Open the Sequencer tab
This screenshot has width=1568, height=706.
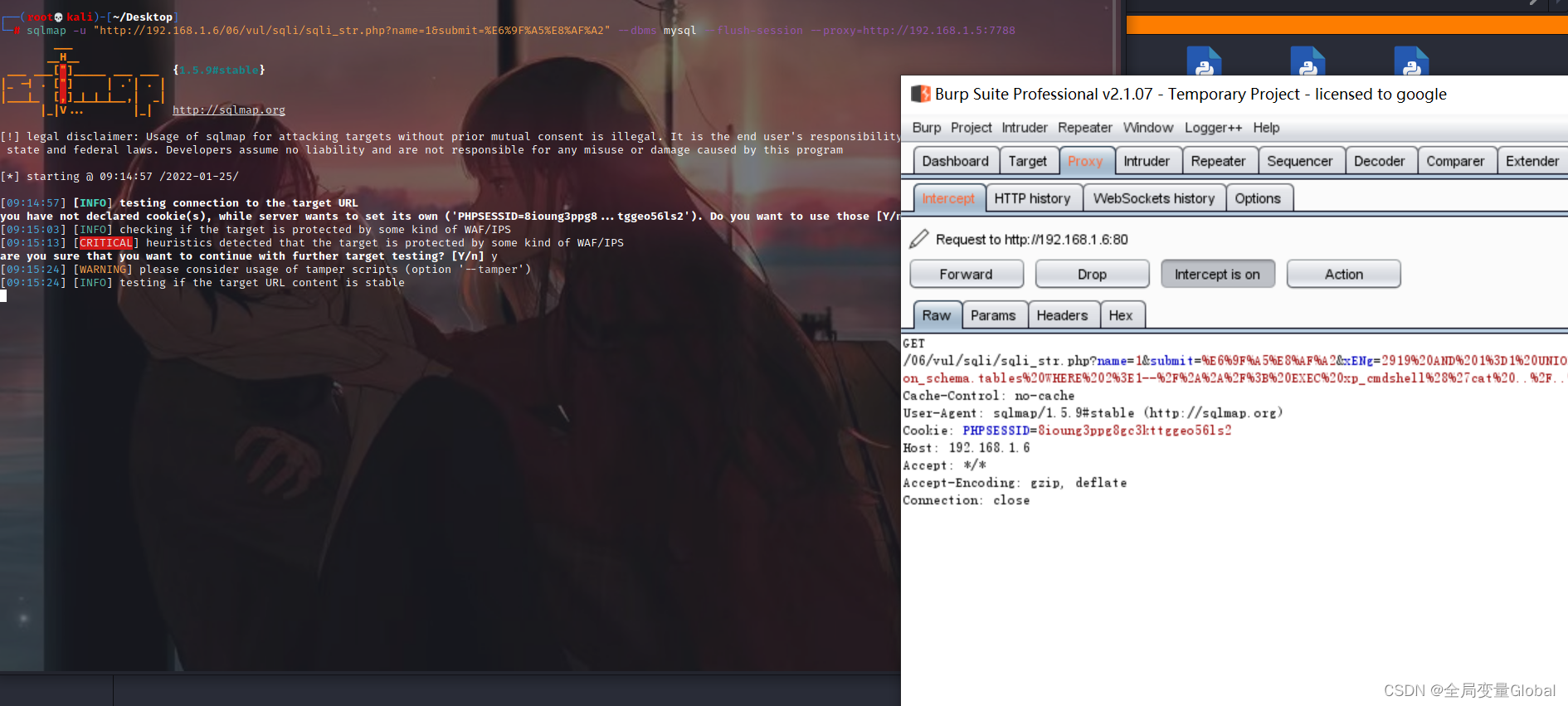1300,161
